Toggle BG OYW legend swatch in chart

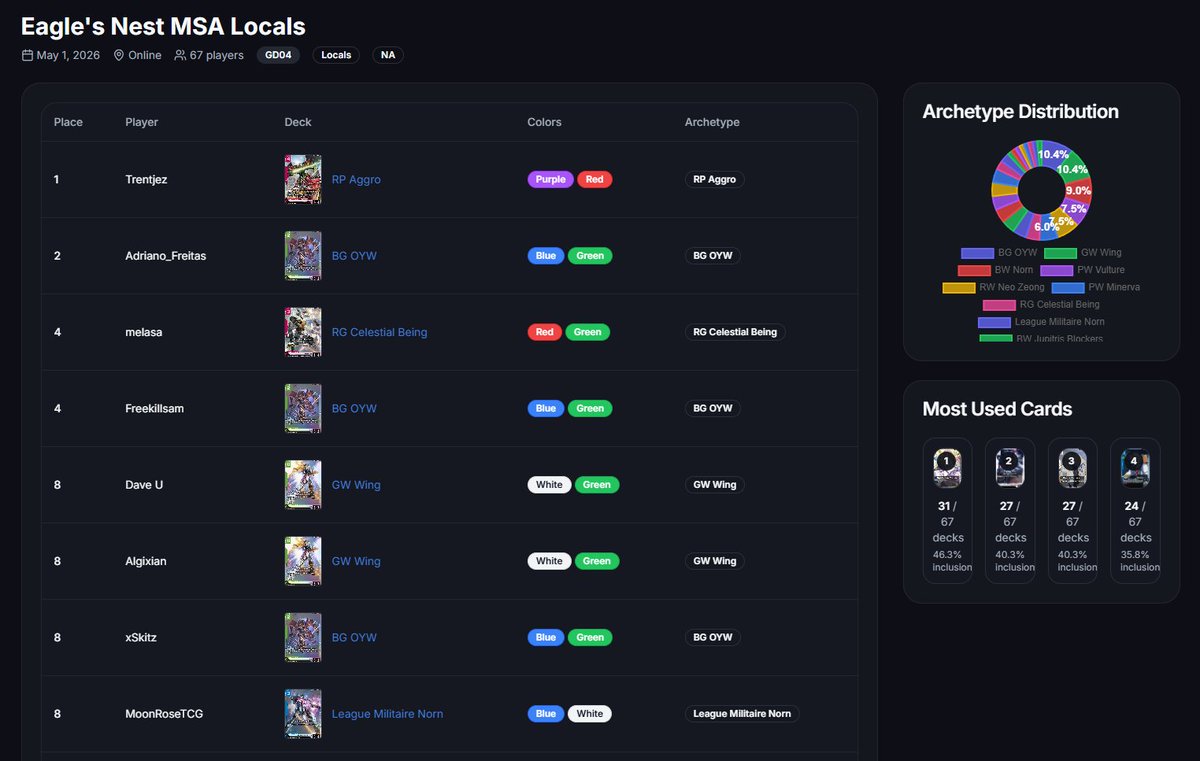(x=977, y=253)
